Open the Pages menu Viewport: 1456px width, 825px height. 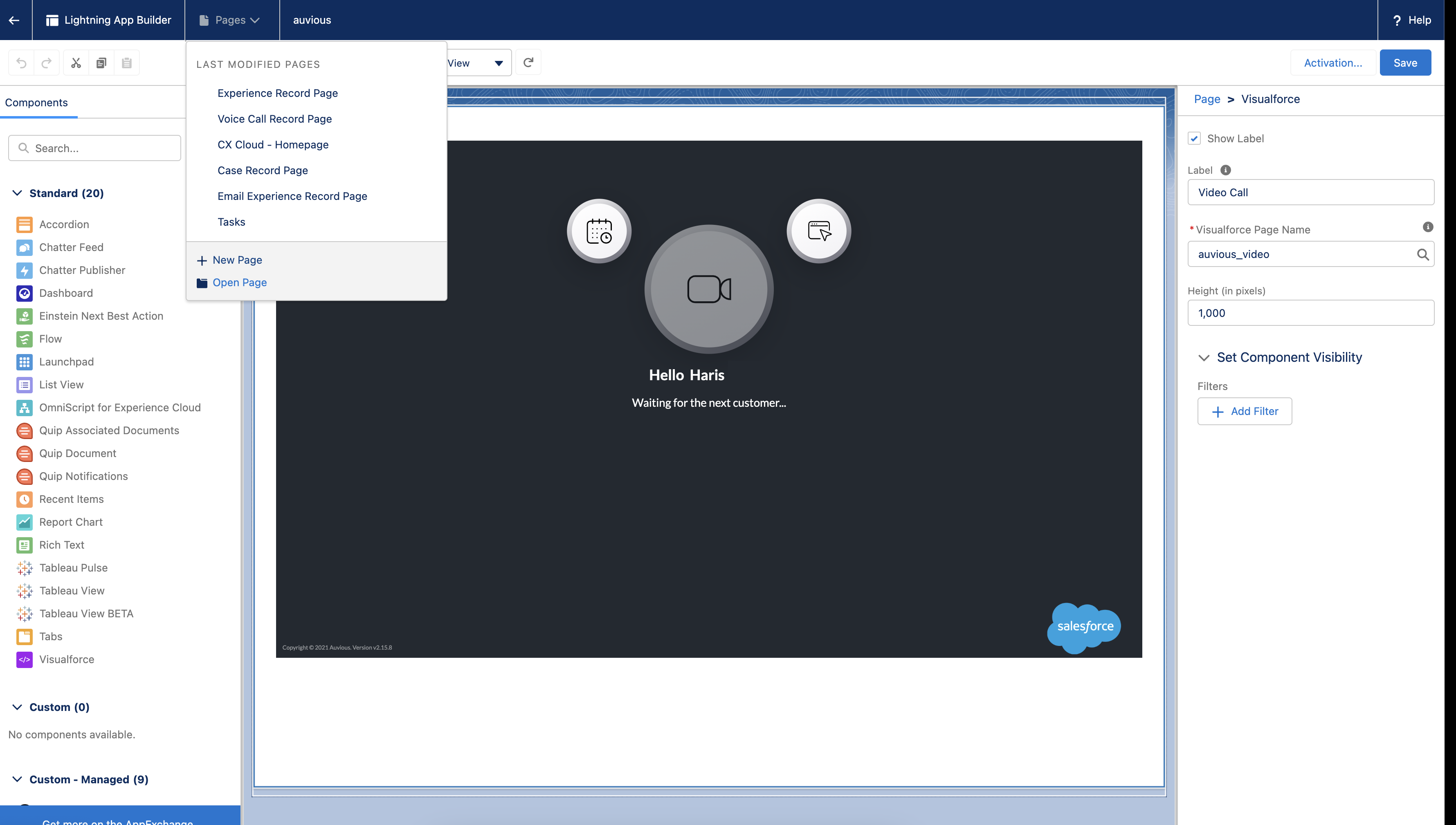pos(231,20)
